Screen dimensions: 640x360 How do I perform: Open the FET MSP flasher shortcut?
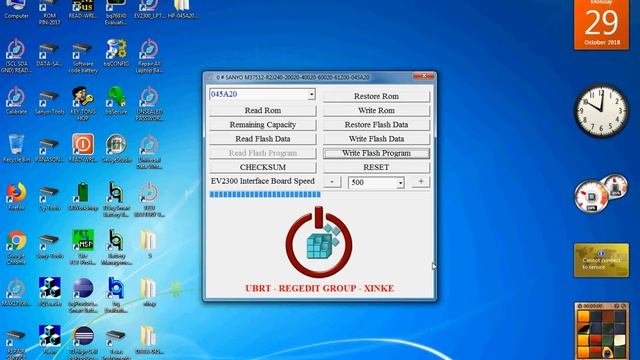(83, 247)
